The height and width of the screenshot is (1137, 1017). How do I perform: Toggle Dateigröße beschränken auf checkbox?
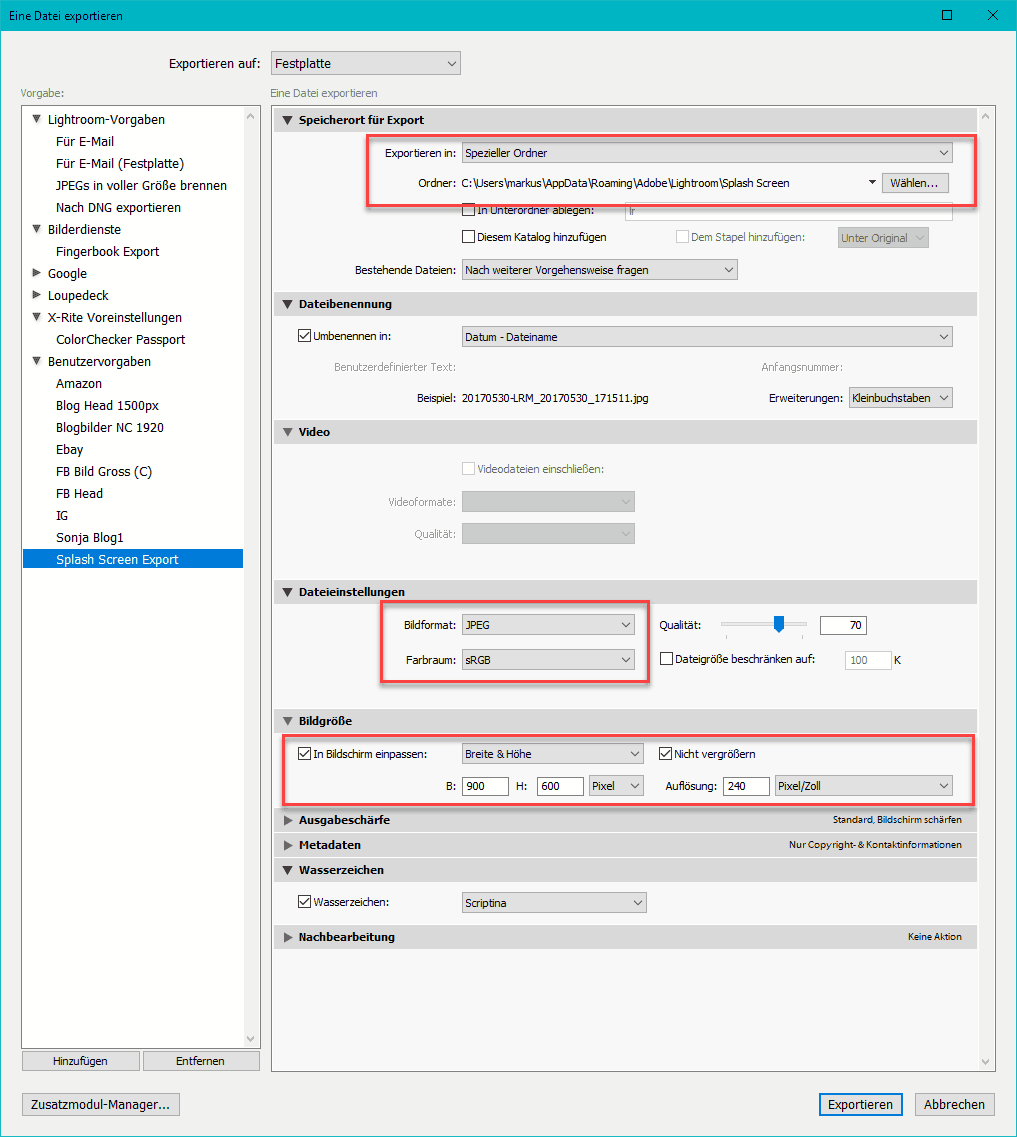[x=667, y=659]
